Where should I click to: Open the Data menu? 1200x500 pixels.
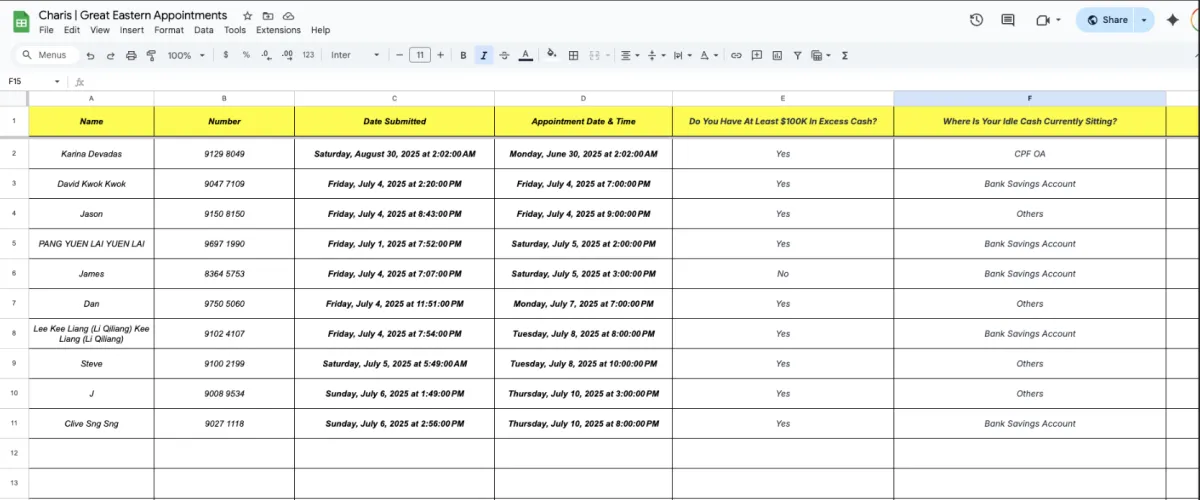pos(204,30)
